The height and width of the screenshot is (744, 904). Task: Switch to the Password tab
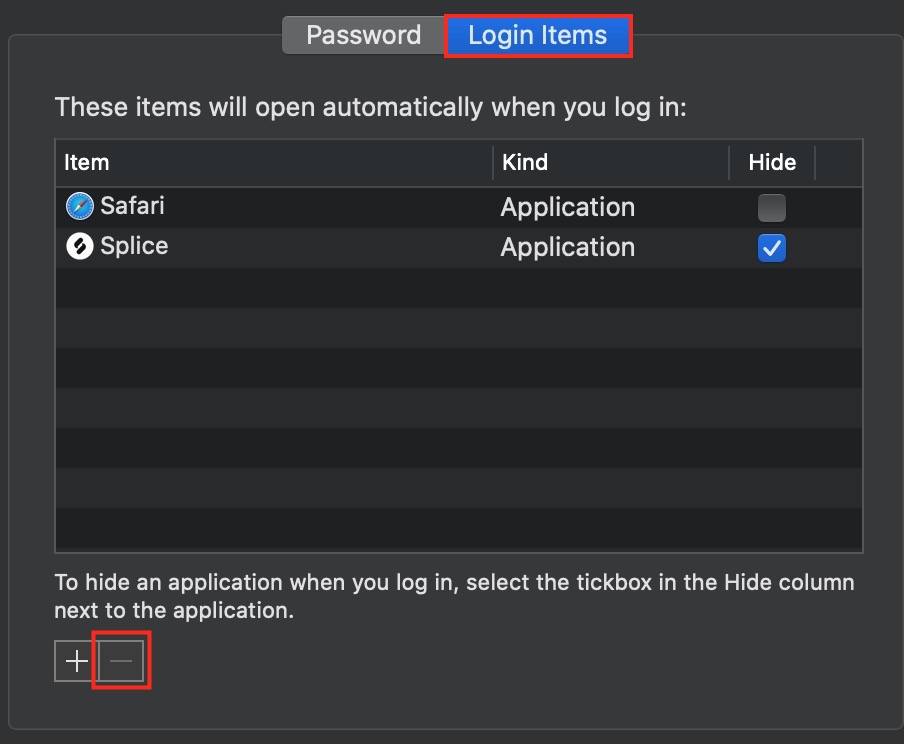[363, 35]
